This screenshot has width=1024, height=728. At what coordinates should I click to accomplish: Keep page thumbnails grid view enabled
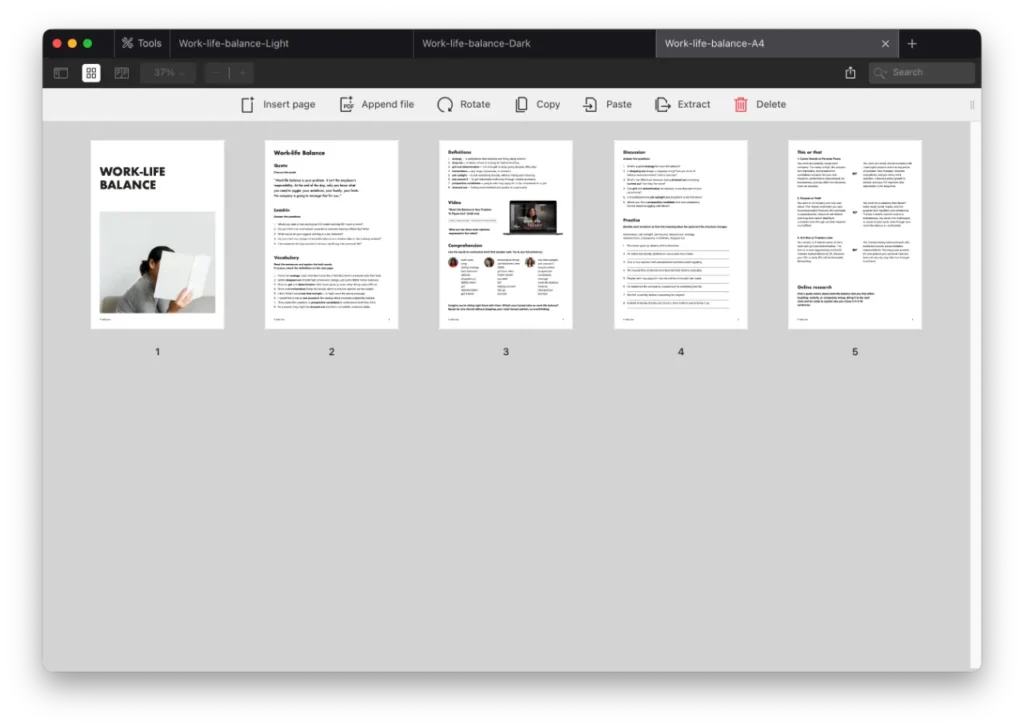[x=91, y=73]
